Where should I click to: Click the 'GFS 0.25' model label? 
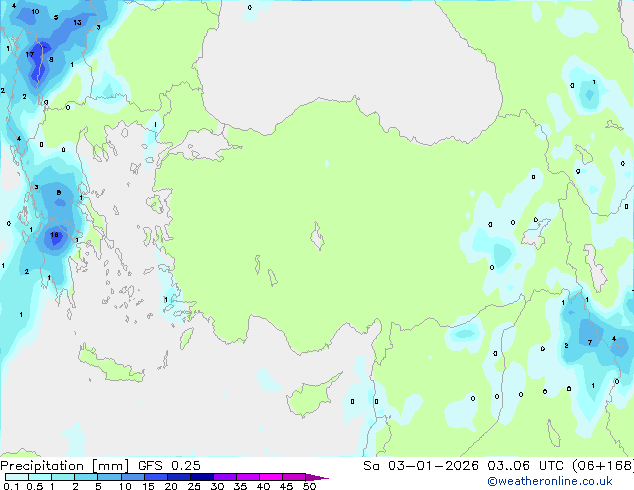click(169, 466)
